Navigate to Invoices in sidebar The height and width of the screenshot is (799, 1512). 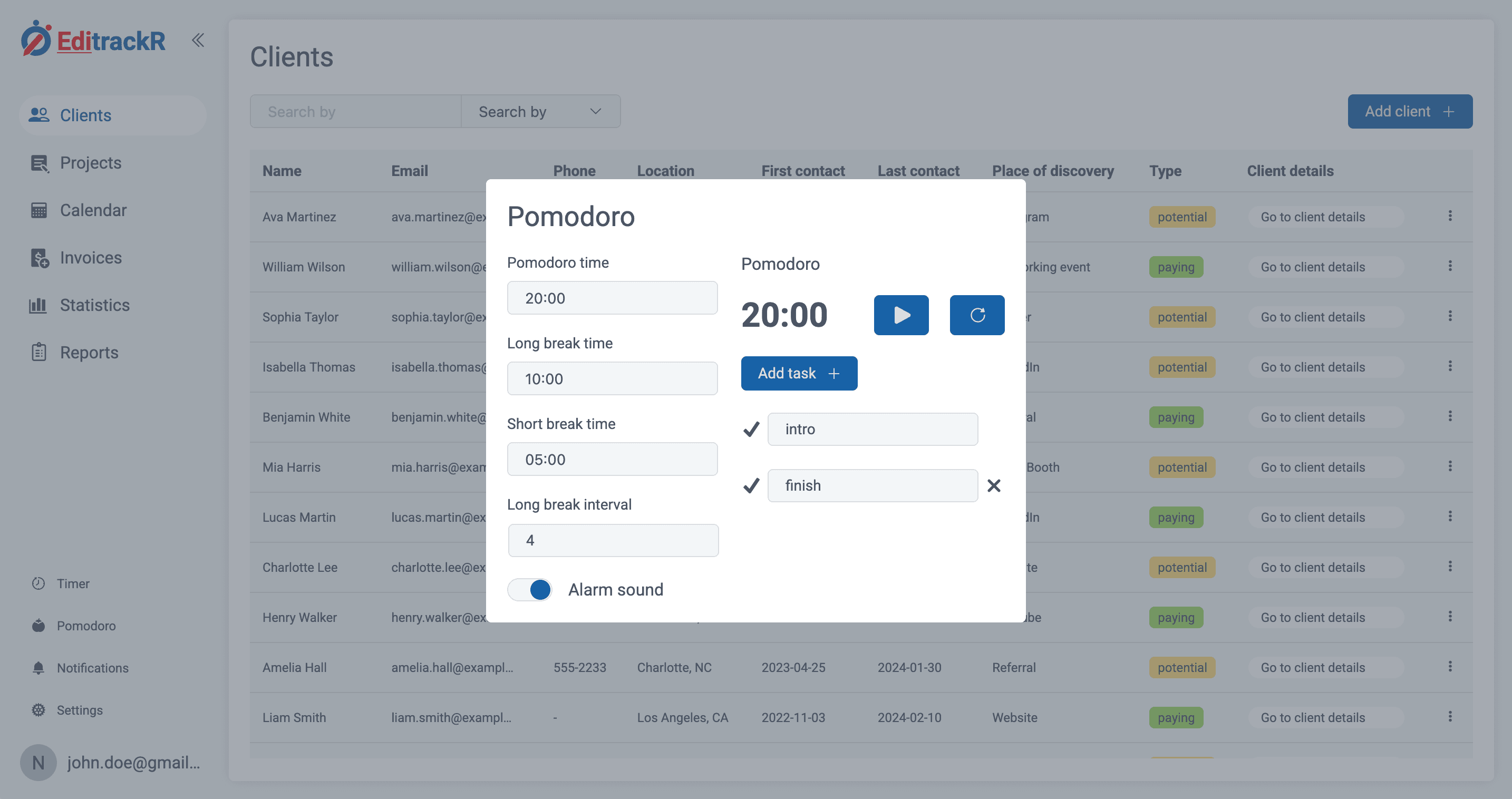pyautogui.click(x=90, y=258)
